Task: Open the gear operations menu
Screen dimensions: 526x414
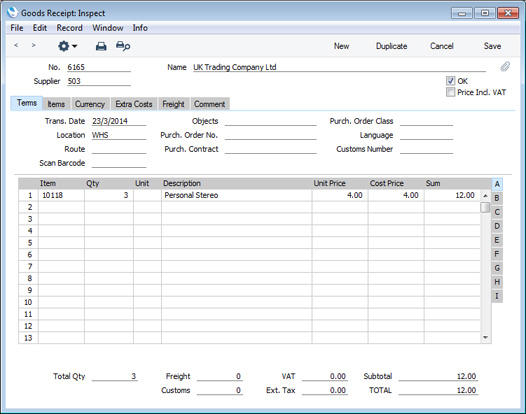Action: click(x=67, y=46)
